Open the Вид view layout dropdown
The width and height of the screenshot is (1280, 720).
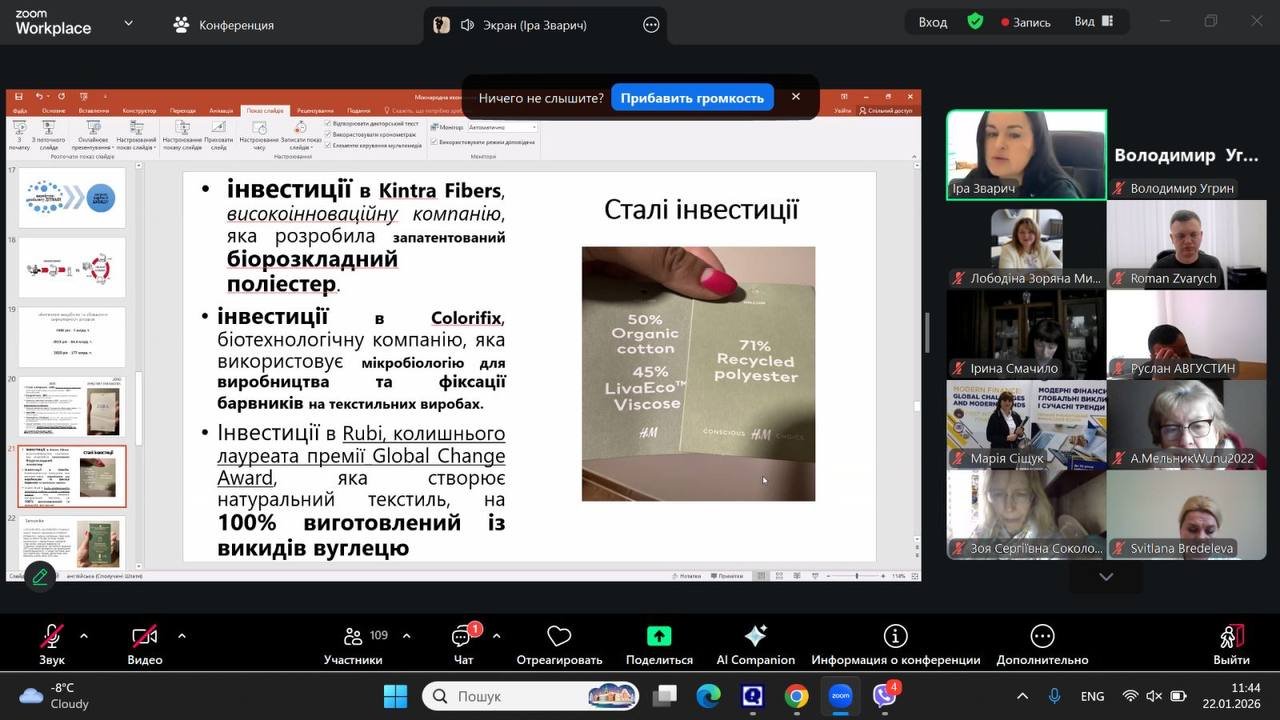pos(1094,22)
